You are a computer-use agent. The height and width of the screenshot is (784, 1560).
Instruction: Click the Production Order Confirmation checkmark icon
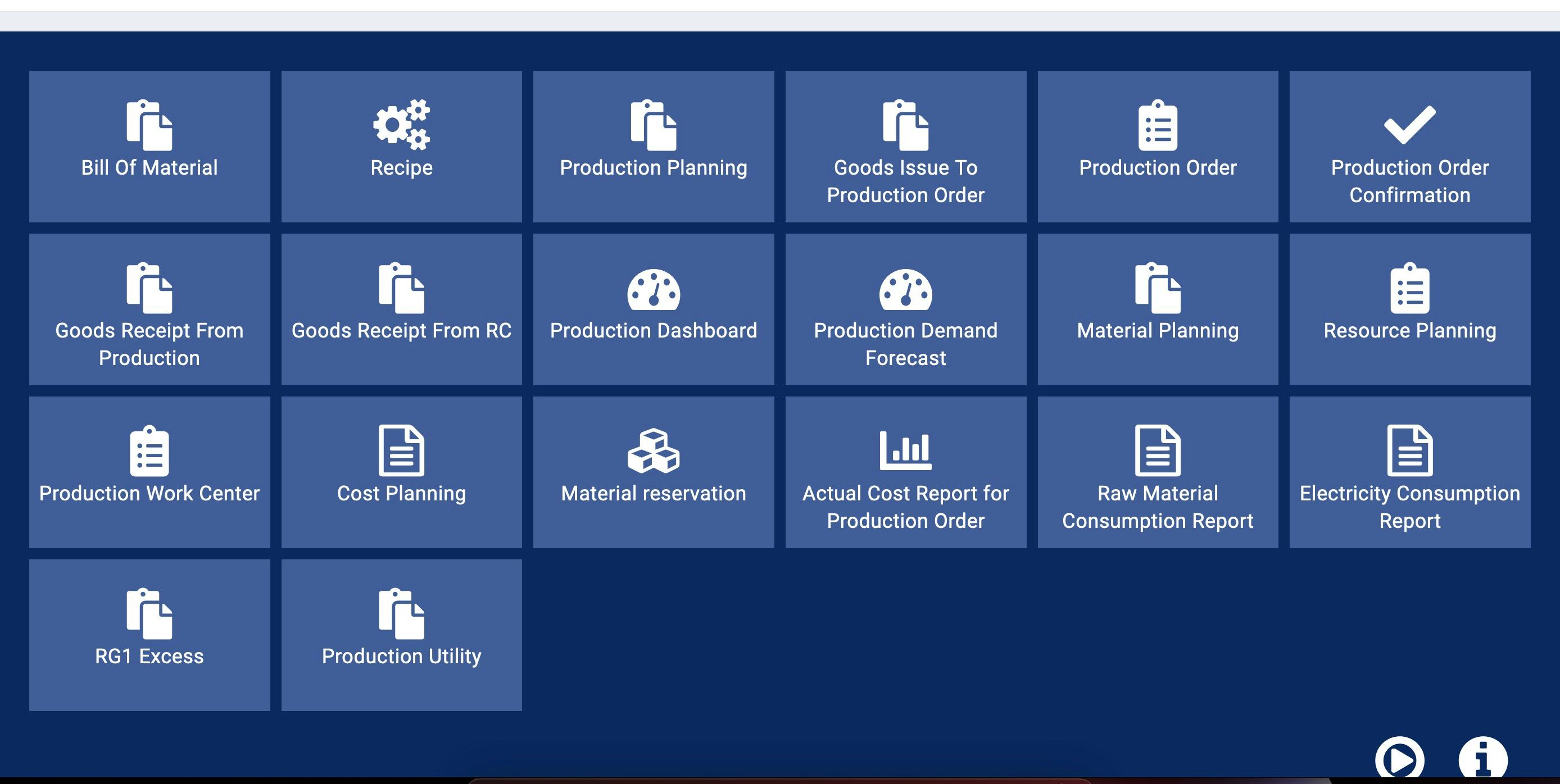click(1409, 125)
